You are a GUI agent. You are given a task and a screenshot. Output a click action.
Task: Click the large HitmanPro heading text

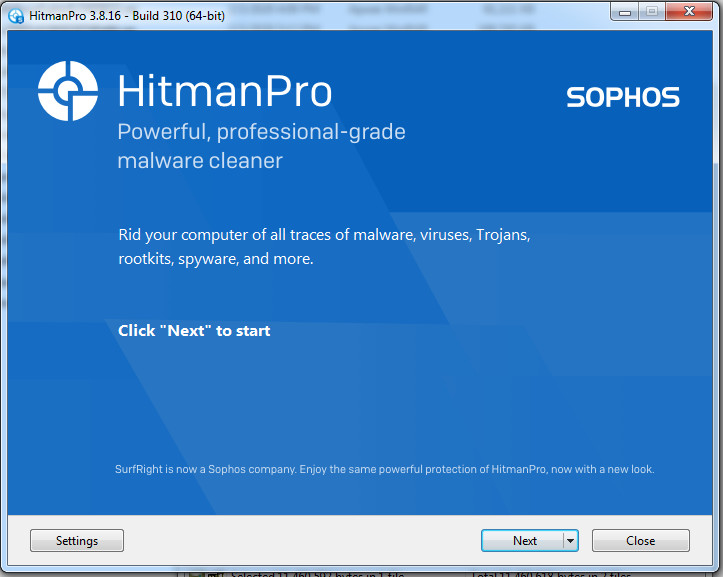(x=225, y=91)
